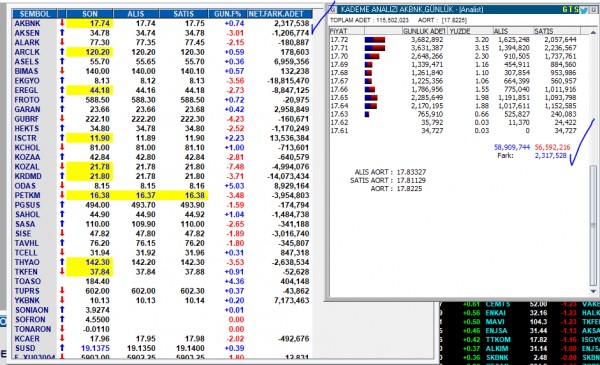Click TTKOM in the black ticker list
This screenshot has height=365, width=600.
tap(497, 340)
